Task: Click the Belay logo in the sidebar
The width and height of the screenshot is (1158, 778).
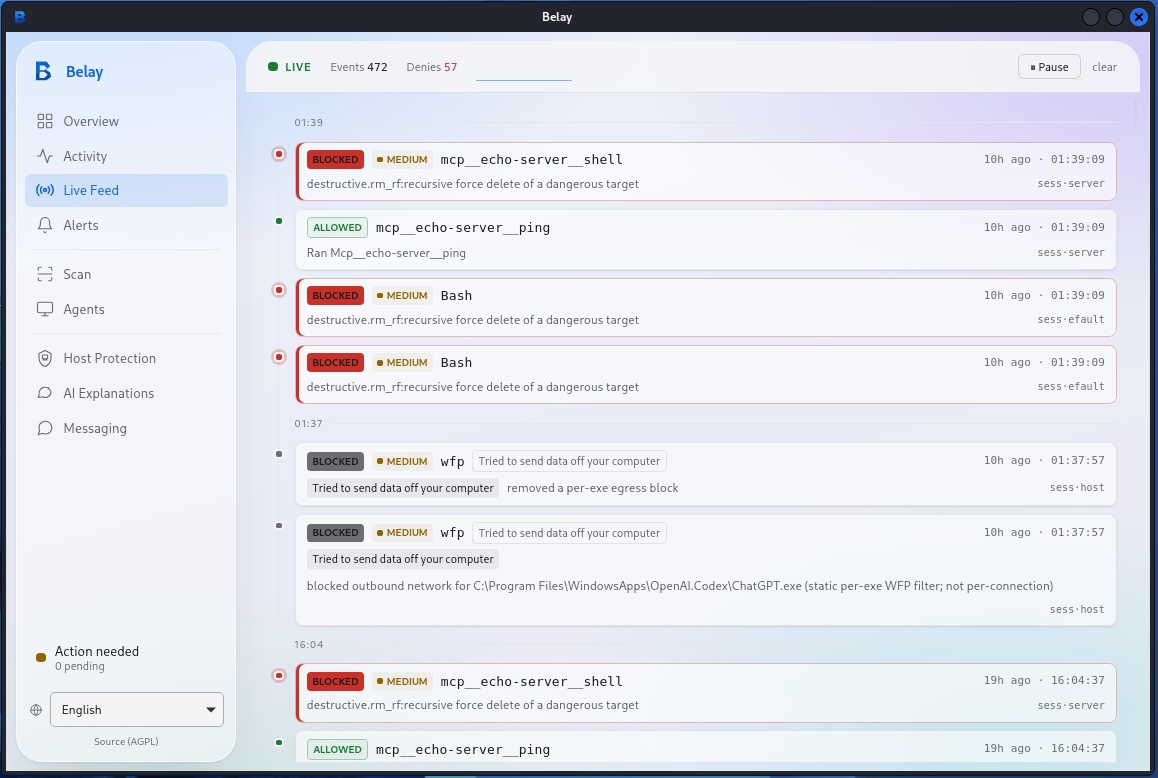Action: click(x=44, y=72)
